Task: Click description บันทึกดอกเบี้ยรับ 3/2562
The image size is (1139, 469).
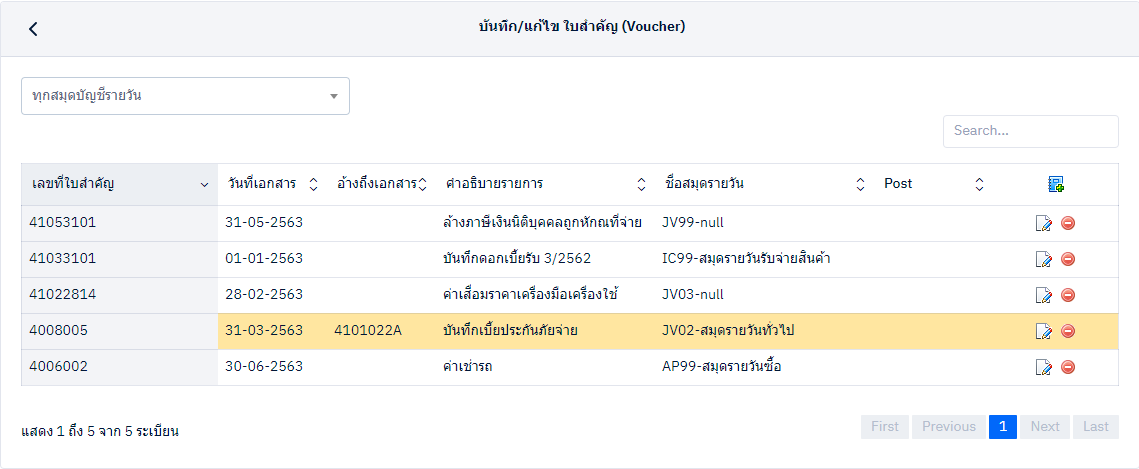Action: (516, 259)
